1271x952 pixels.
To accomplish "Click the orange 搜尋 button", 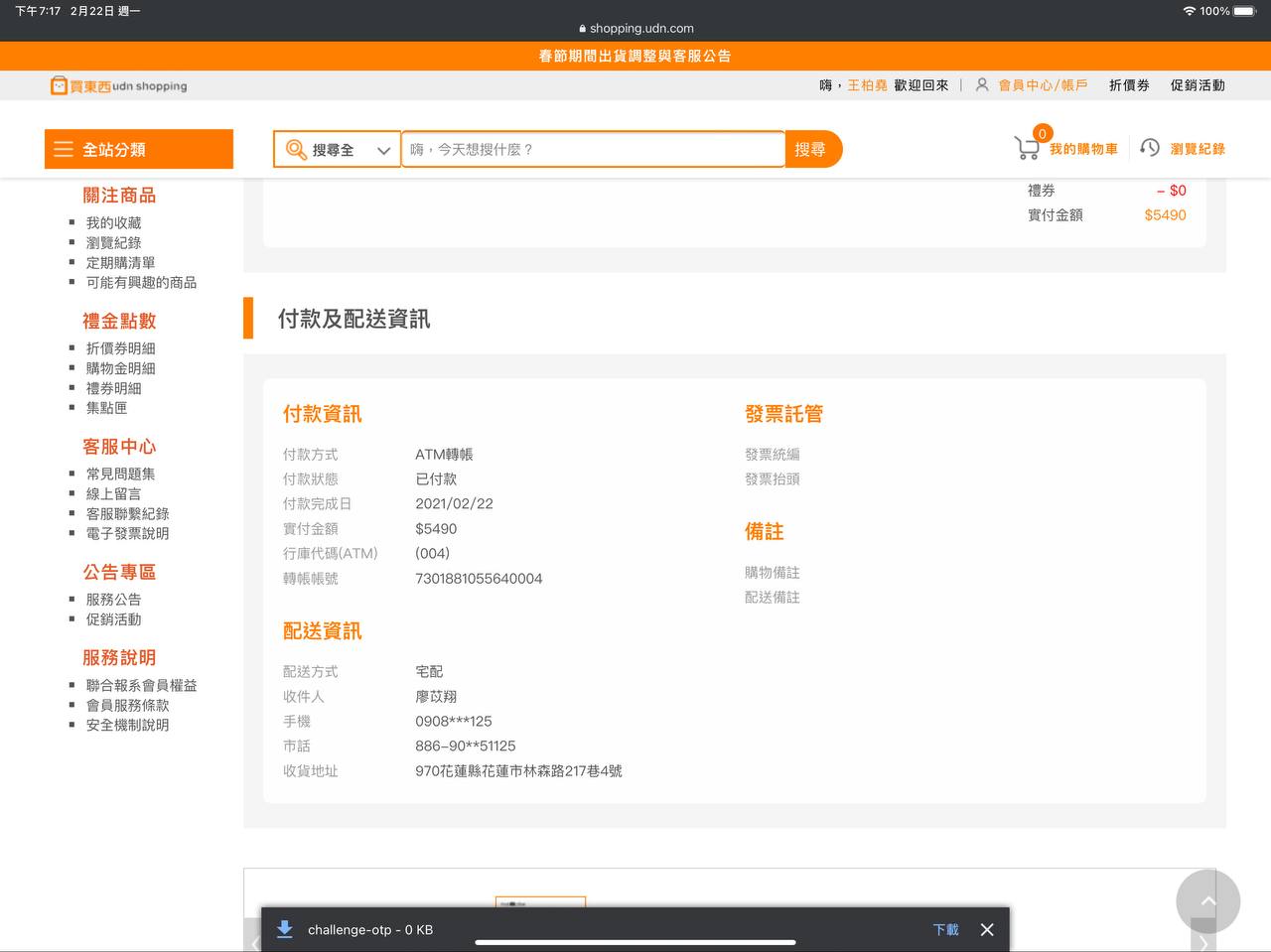I will pyautogui.click(x=811, y=149).
